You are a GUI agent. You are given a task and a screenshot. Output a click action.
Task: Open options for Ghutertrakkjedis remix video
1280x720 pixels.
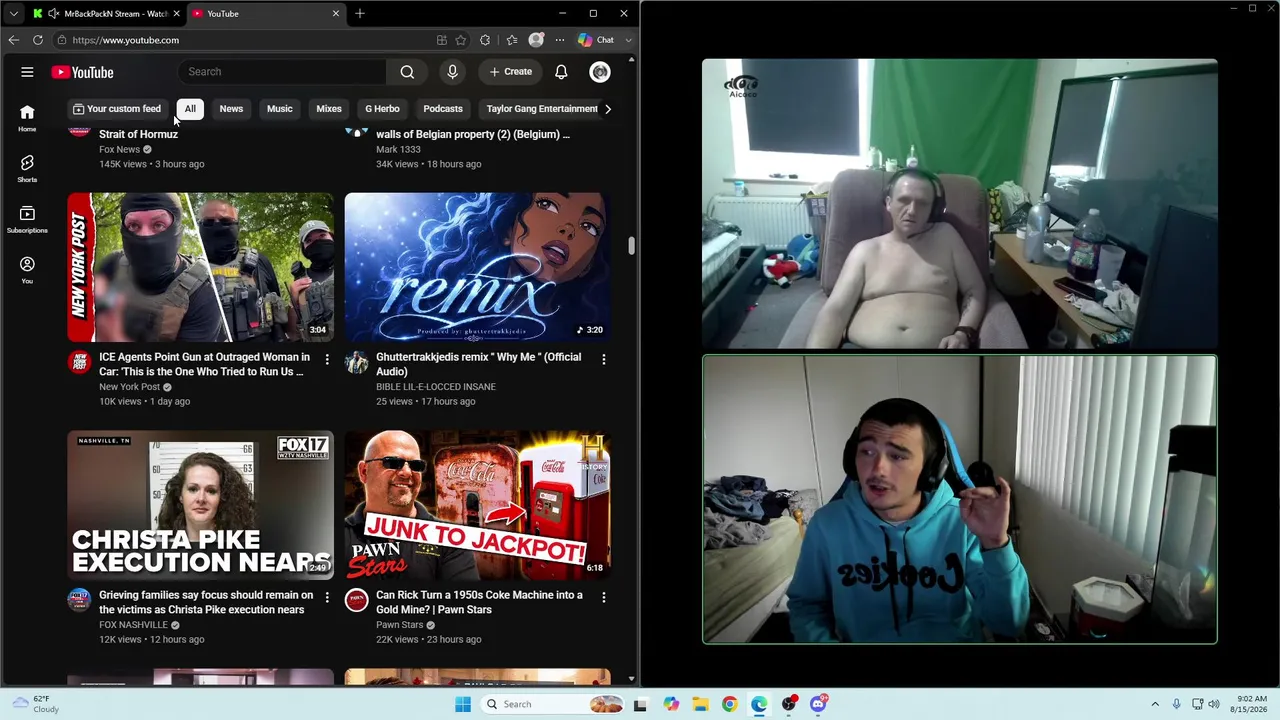pyautogui.click(x=603, y=358)
